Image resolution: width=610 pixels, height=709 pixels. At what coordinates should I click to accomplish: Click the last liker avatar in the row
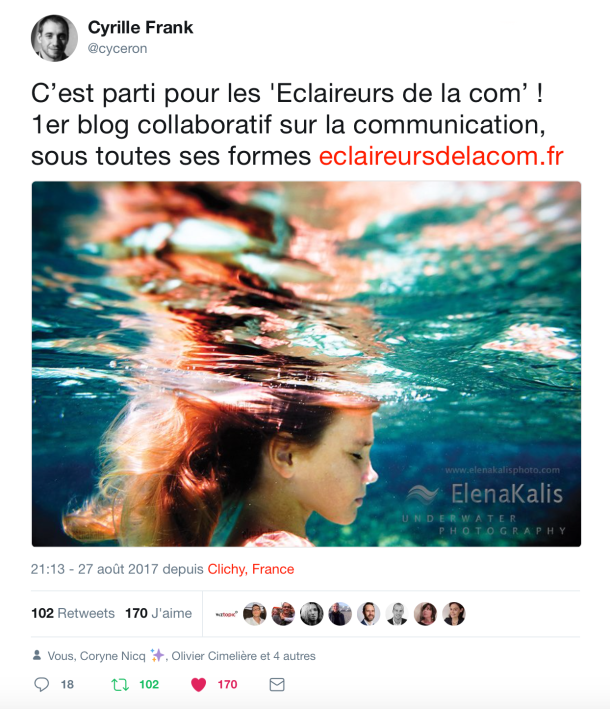point(454,614)
